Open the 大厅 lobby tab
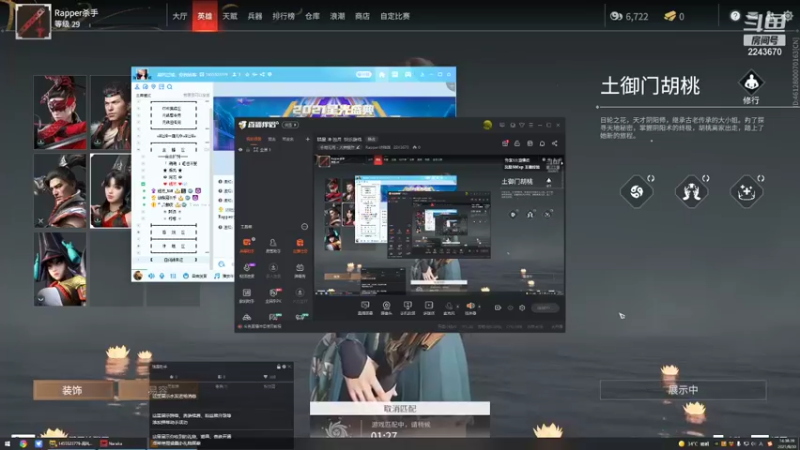 (180, 16)
